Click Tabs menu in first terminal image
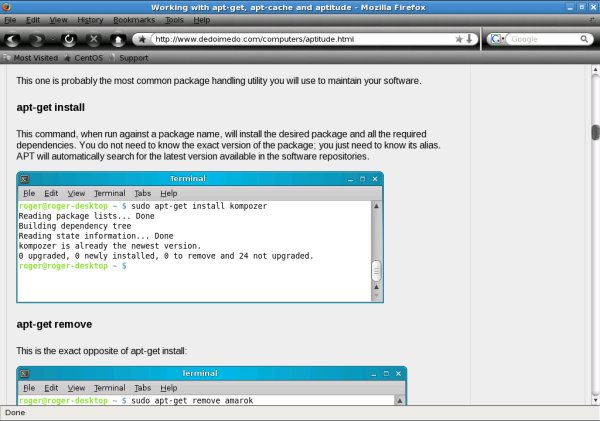The image size is (600, 421). pyautogui.click(x=142, y=193)
